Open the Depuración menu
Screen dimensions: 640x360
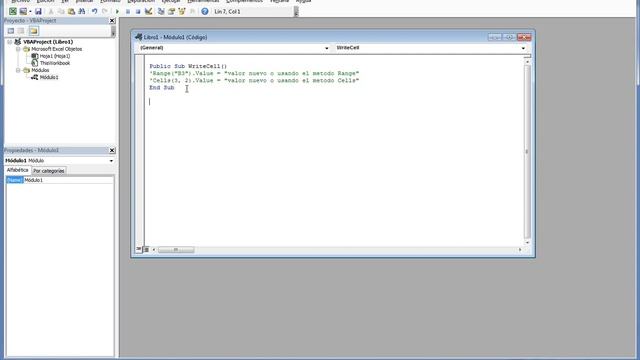point(141,1)
